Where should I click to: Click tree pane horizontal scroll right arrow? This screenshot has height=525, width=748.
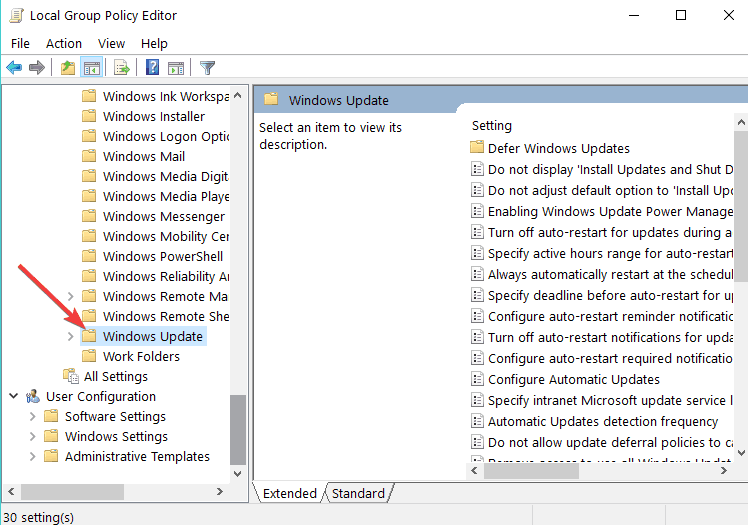(220, 491)
